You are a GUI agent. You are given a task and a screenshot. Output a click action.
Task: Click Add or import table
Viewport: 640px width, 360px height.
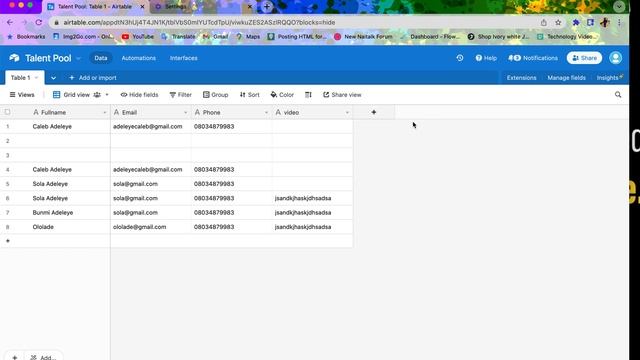tap(93, 78)
